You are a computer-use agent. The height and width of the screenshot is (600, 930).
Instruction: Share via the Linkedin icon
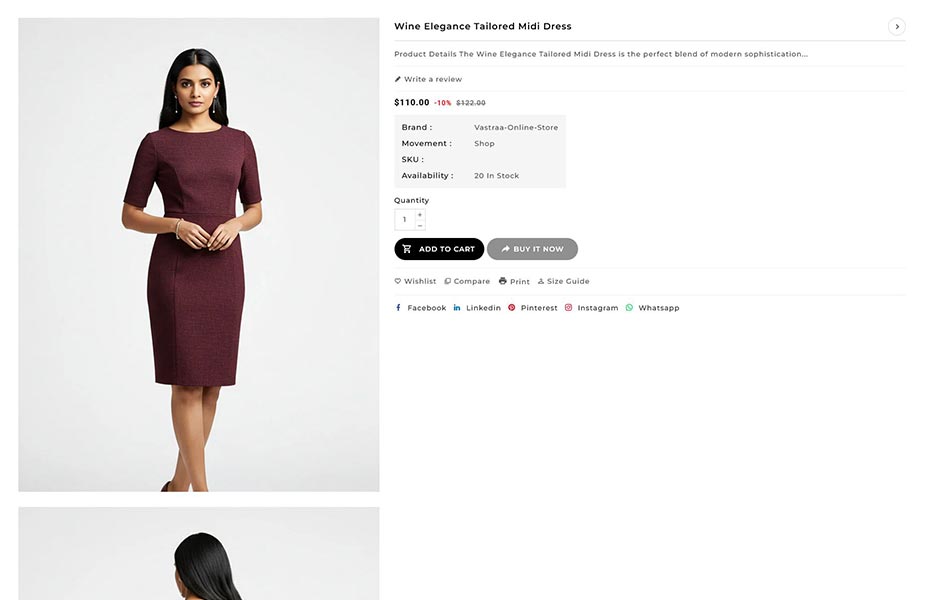point(457,308)
